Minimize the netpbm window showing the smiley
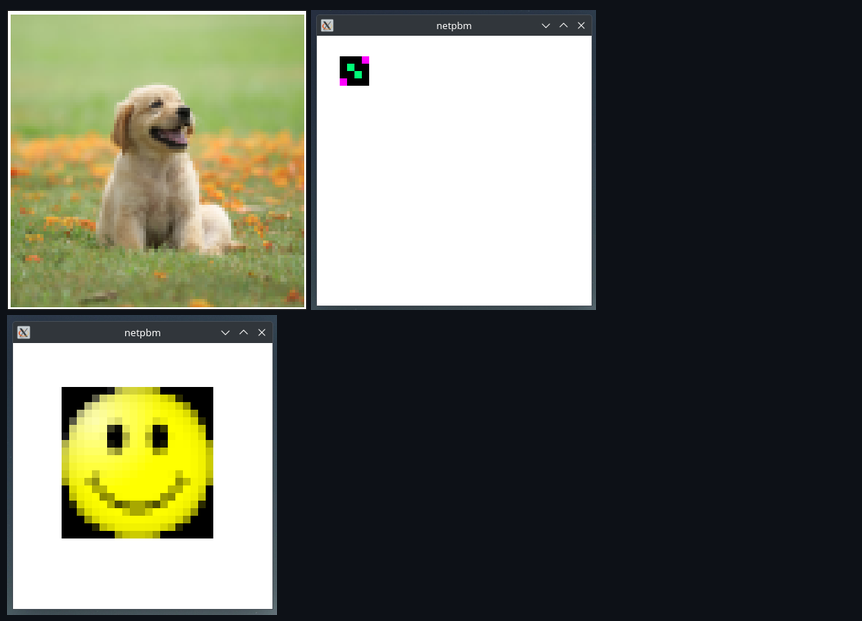 click(225, 332)
